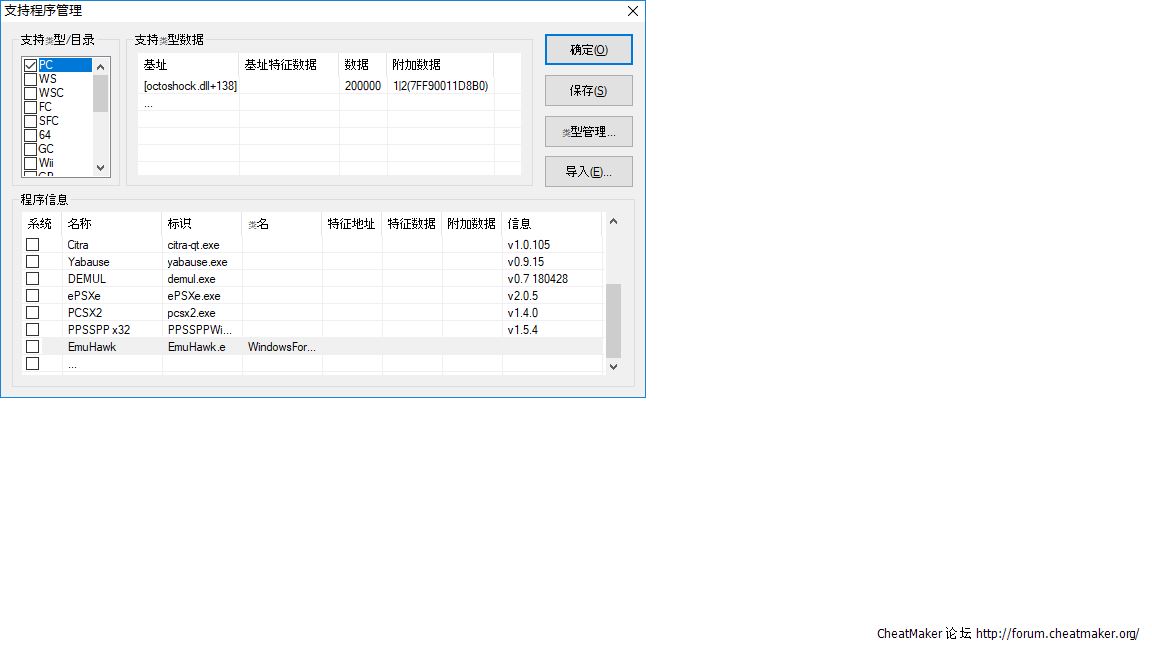Enable the WSC type checkbox

pos(31,93)
